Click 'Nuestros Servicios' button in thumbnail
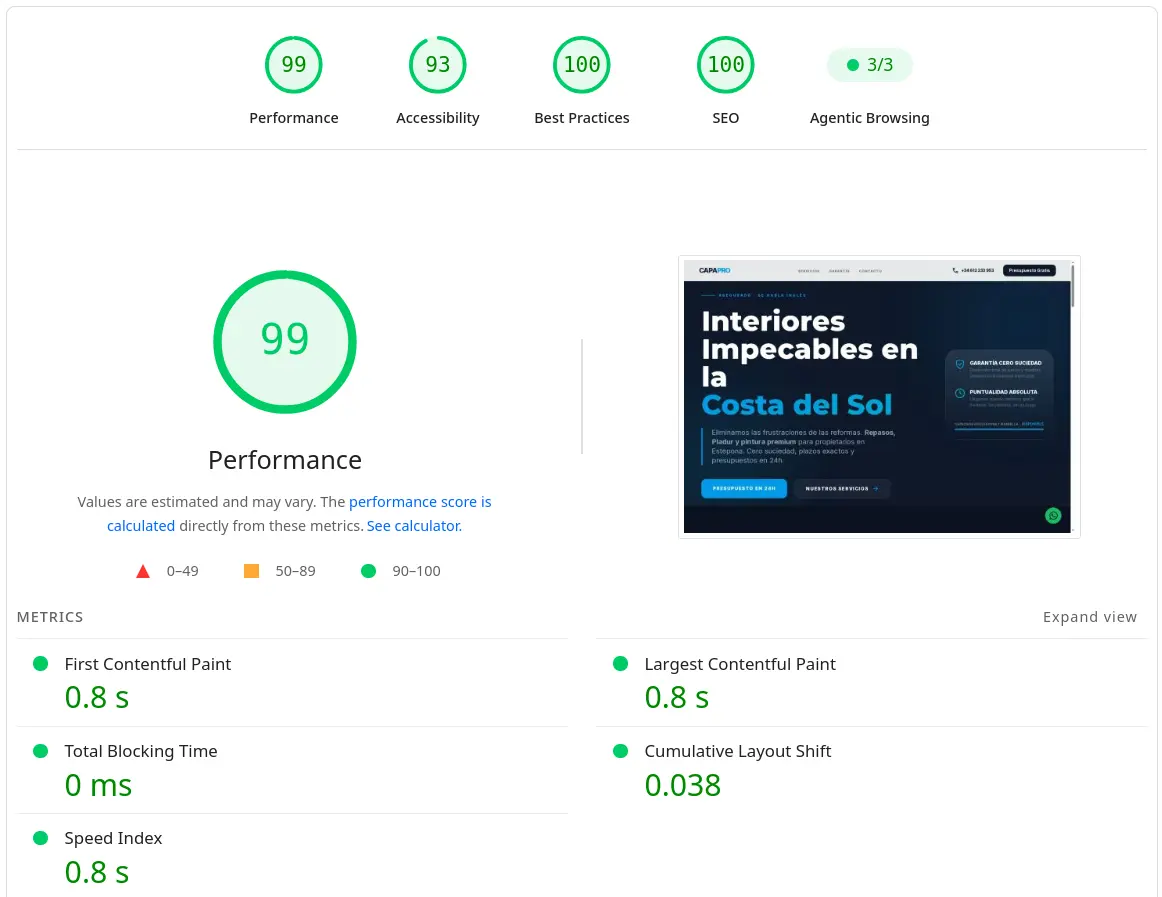This screenshot has height=897, width=1162. pos(842,489)
